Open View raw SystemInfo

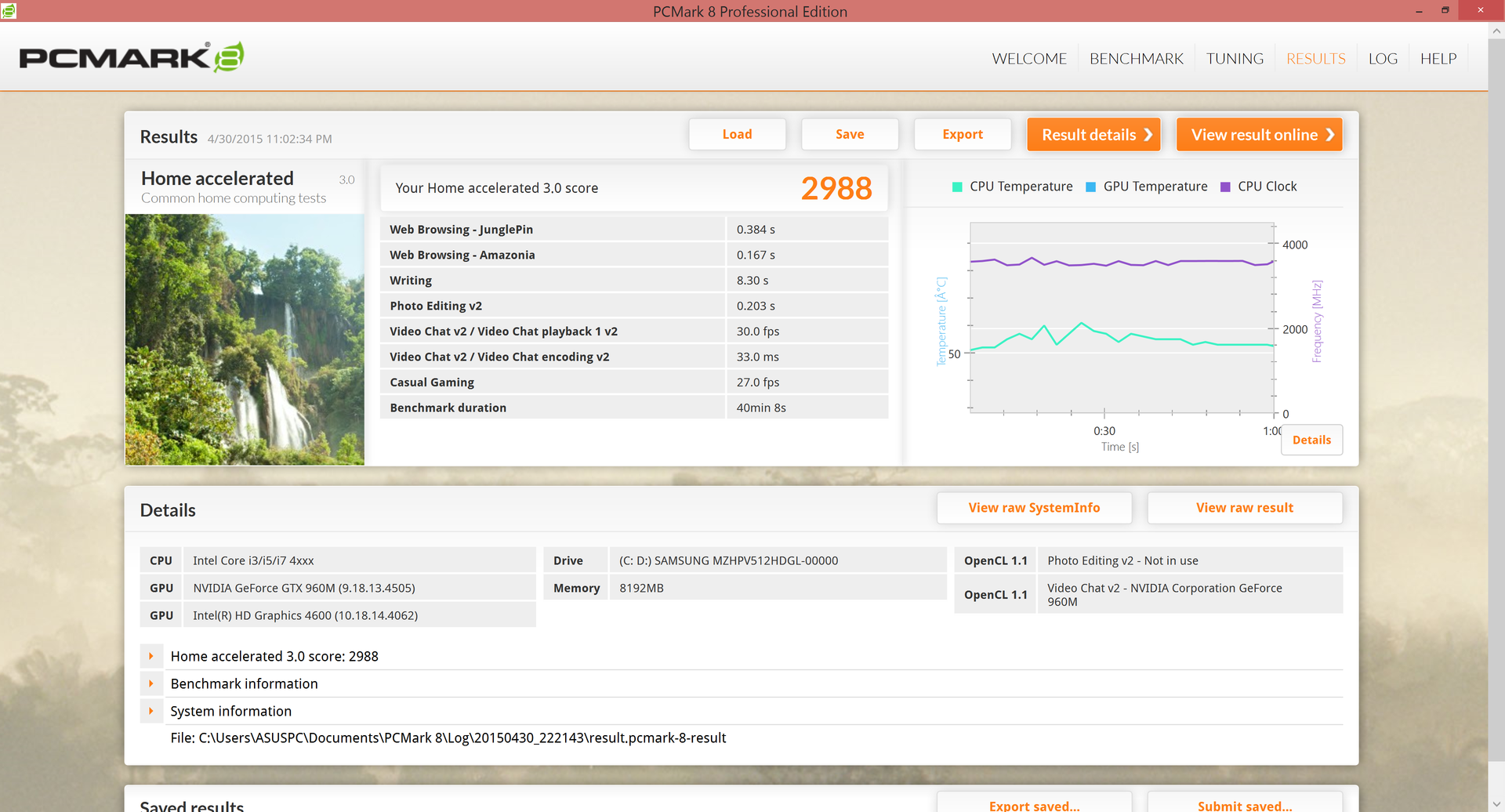click(1034, 508)
